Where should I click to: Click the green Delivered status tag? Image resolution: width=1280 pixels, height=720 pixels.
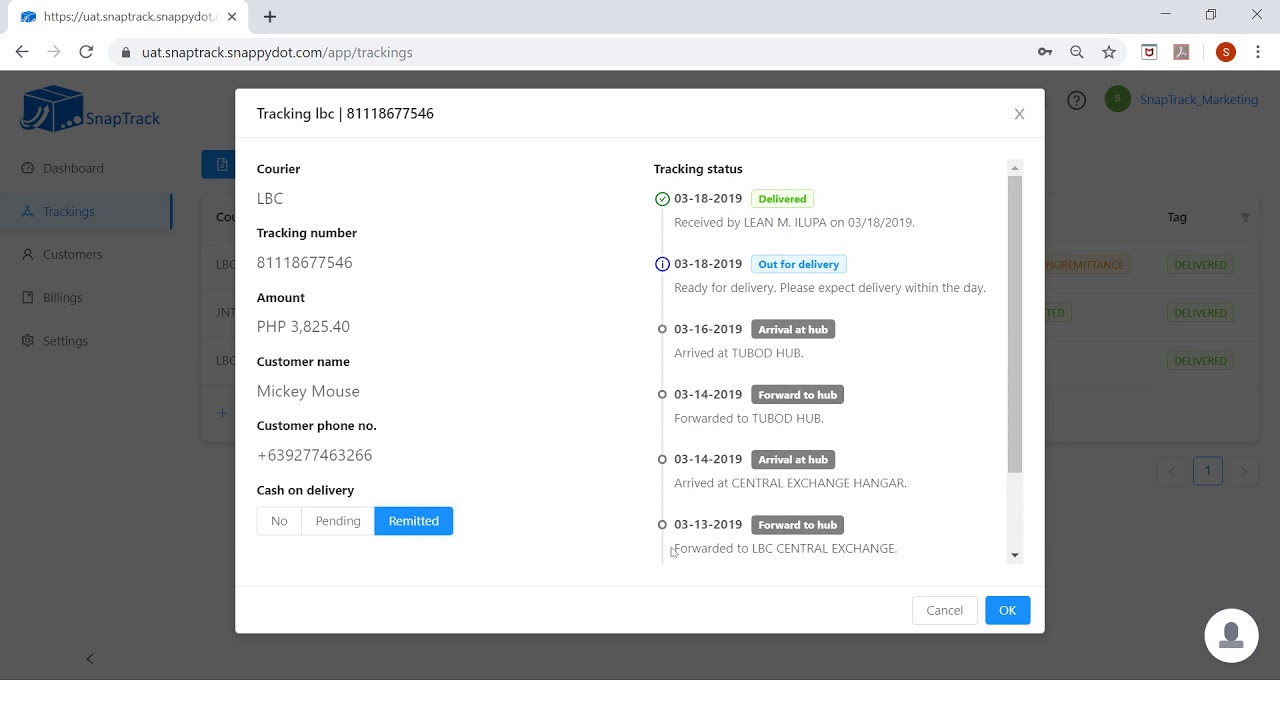point(782,199)
